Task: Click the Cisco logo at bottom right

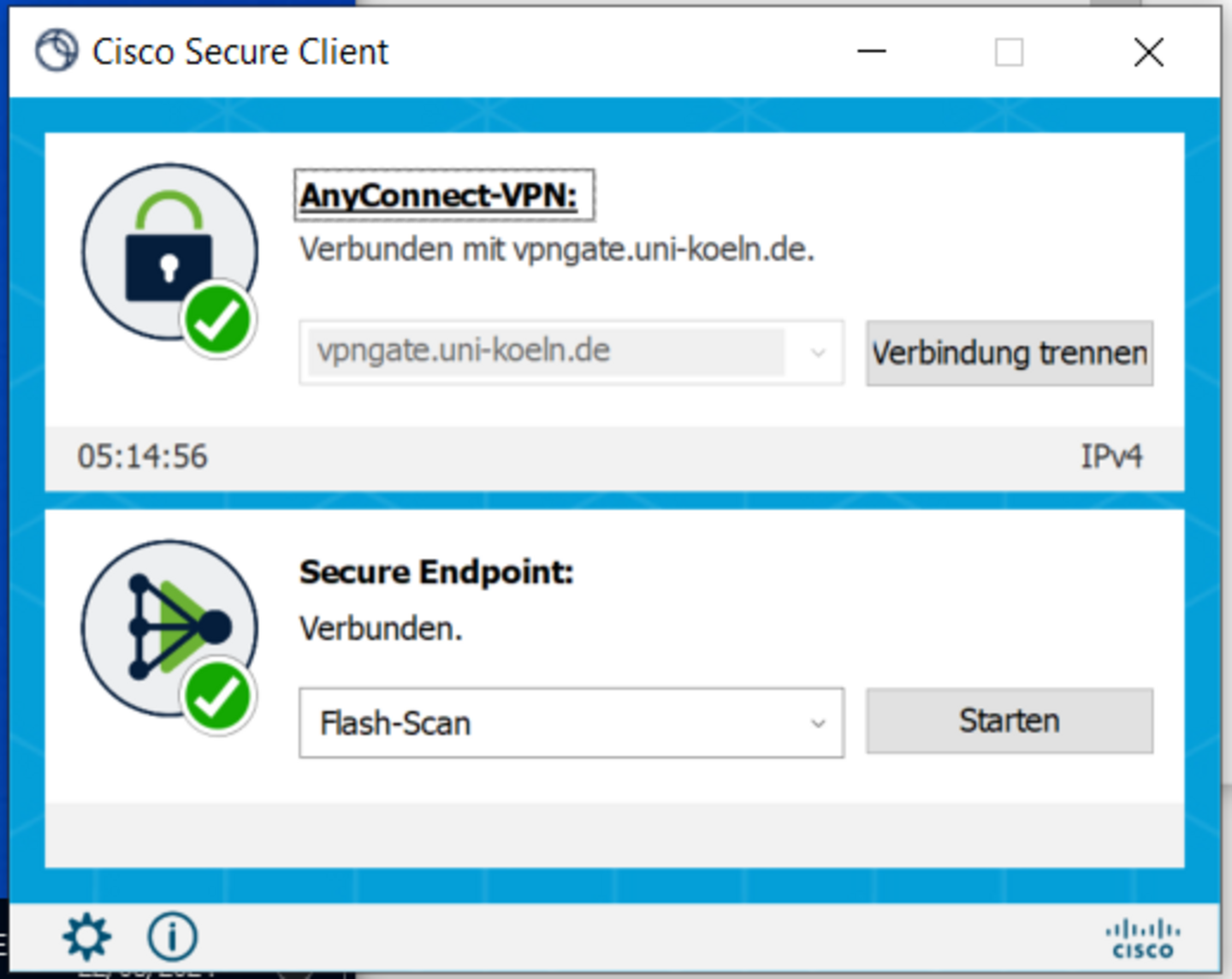Action: 1143,938
